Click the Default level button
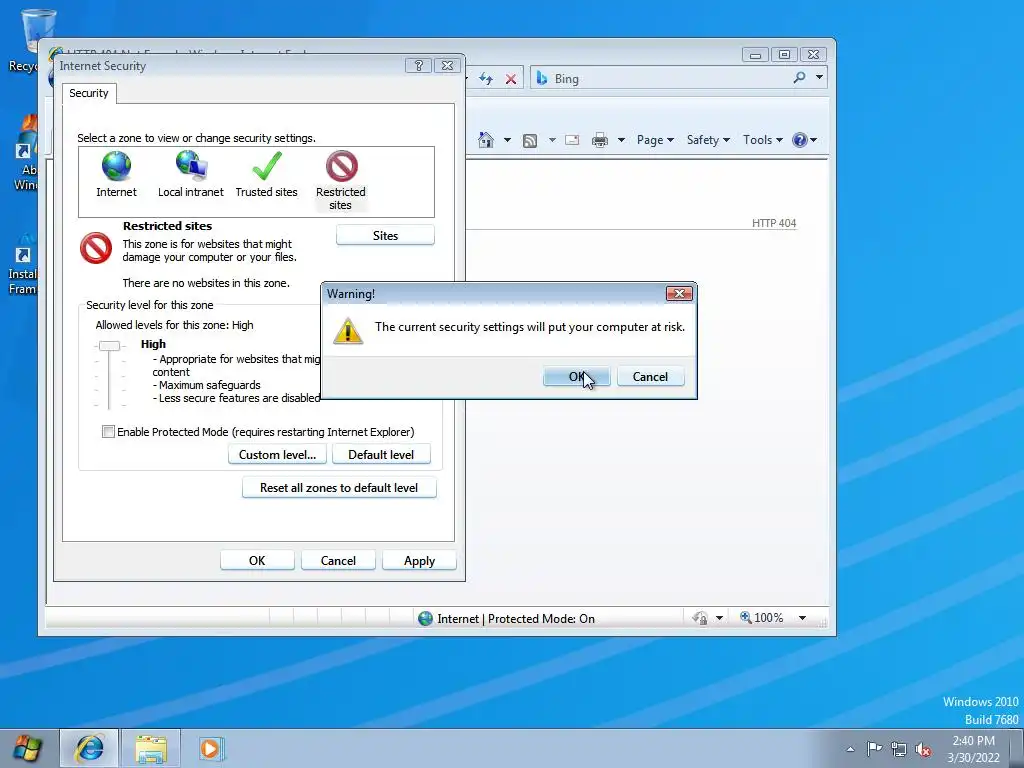 pyautogui.click(x=381, y=455)
